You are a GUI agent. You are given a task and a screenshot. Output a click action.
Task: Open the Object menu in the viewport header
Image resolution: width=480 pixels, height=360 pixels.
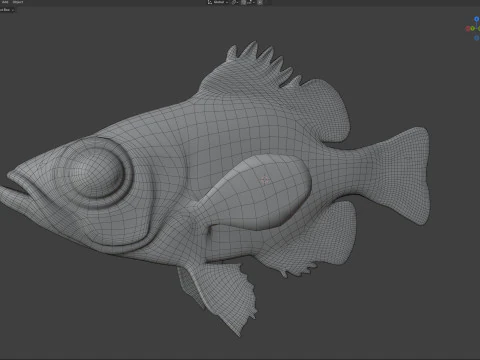pos(18,2)
